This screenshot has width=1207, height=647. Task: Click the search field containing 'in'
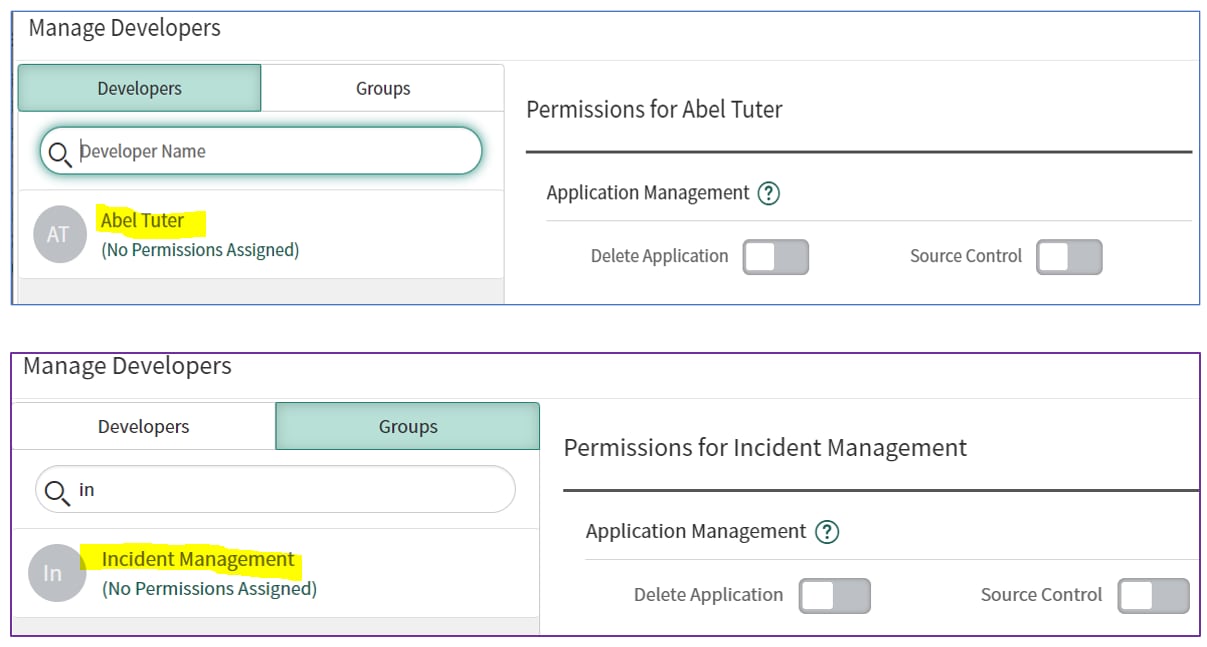click(x=290, y=490)
